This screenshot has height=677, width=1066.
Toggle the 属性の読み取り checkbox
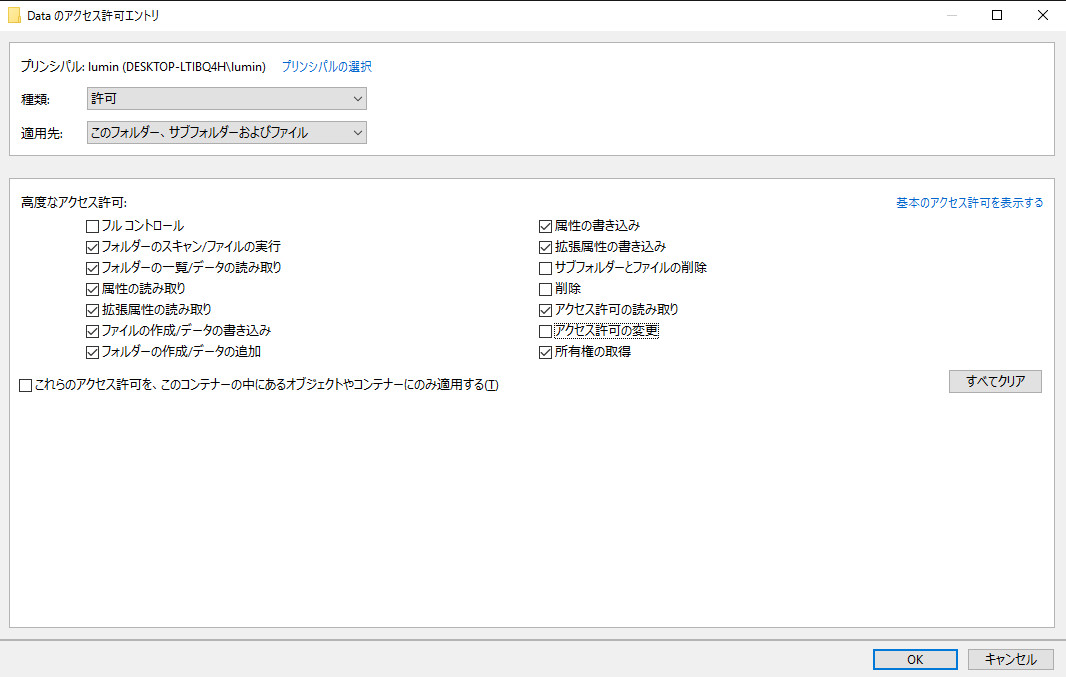[92, 290]
